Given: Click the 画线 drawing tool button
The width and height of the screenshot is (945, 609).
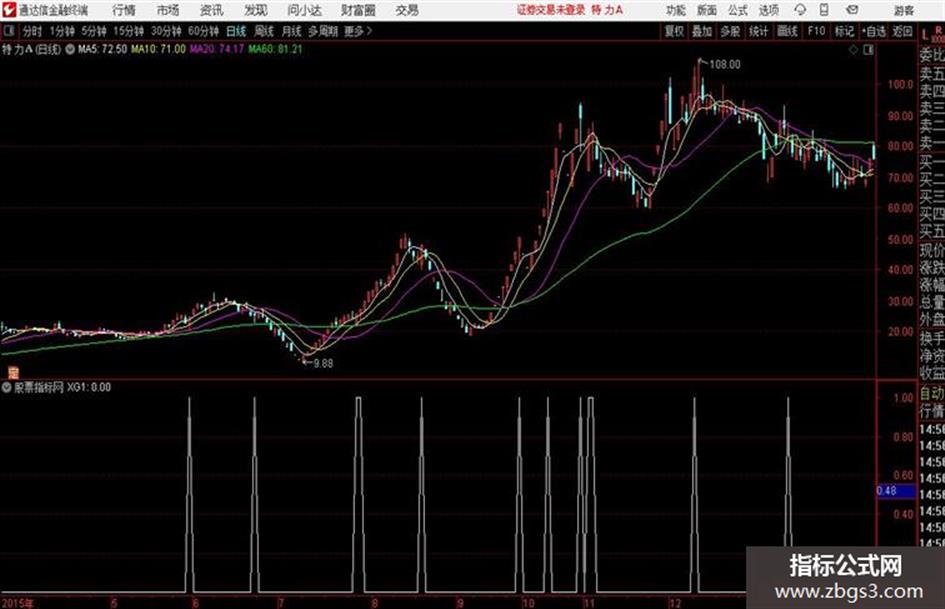Looking at the screenshot, I should coord(787,31).
